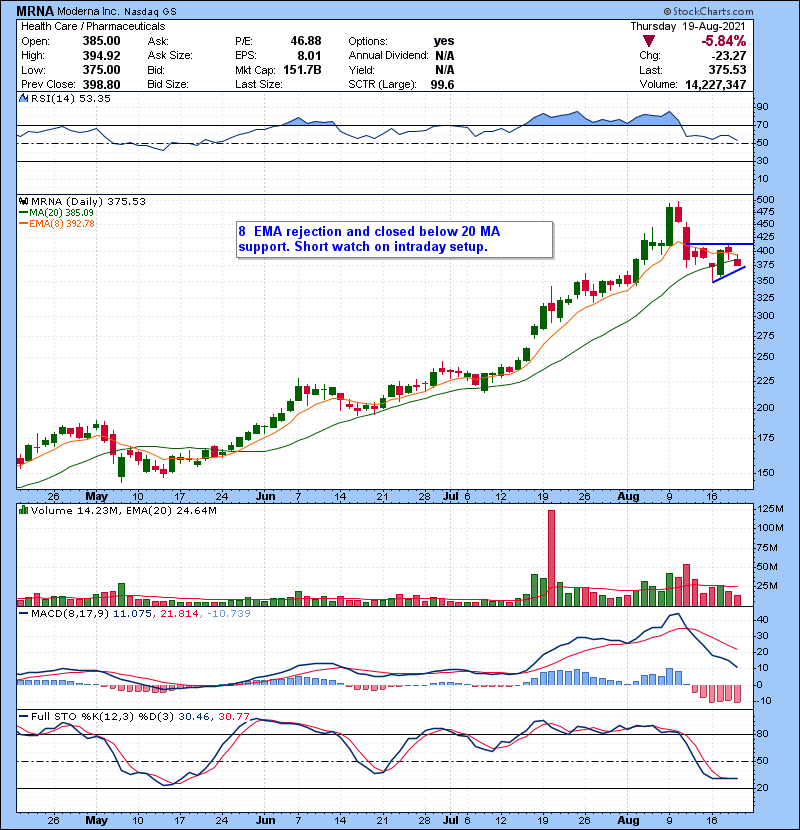Click the Nasdaq GS exchange label
Image resolution: width=800 pixels, height=830 pixels.
click(150, 11)
